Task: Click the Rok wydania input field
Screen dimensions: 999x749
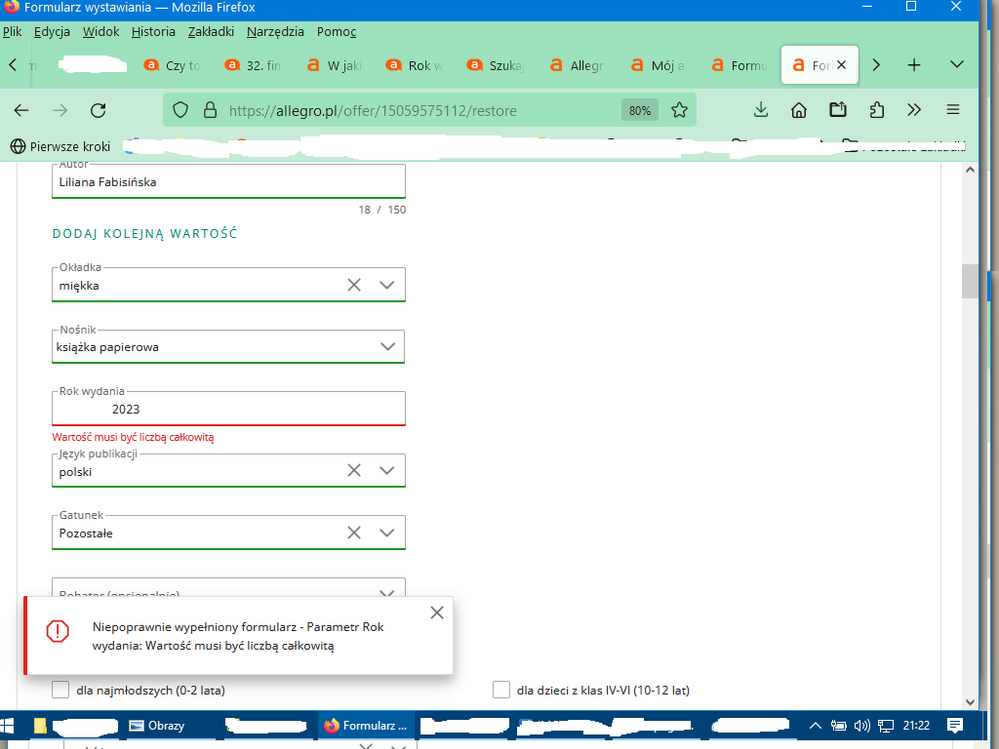Action: click(228, 409)
